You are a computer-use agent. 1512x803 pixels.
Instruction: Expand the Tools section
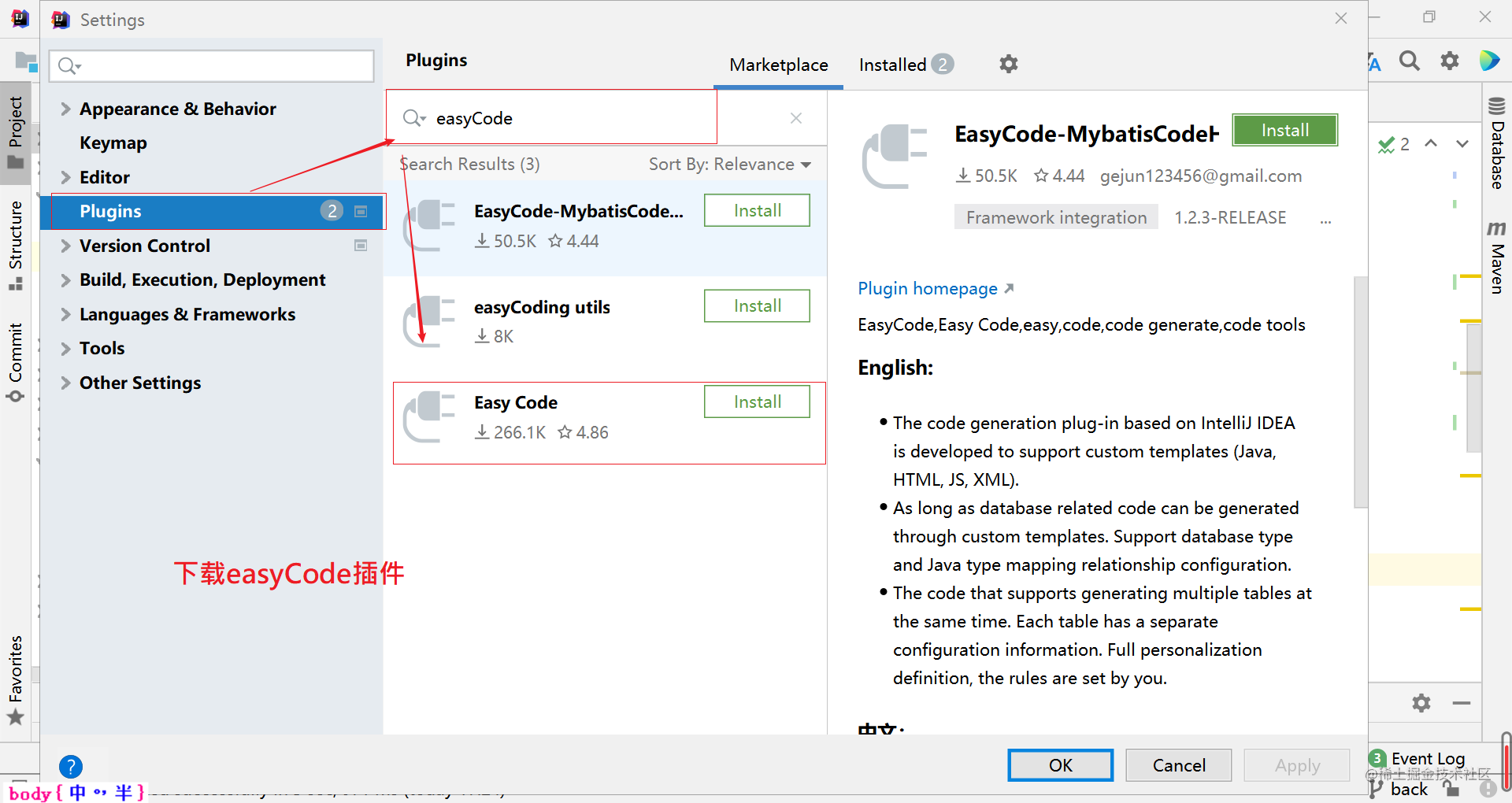pos(66,348)
